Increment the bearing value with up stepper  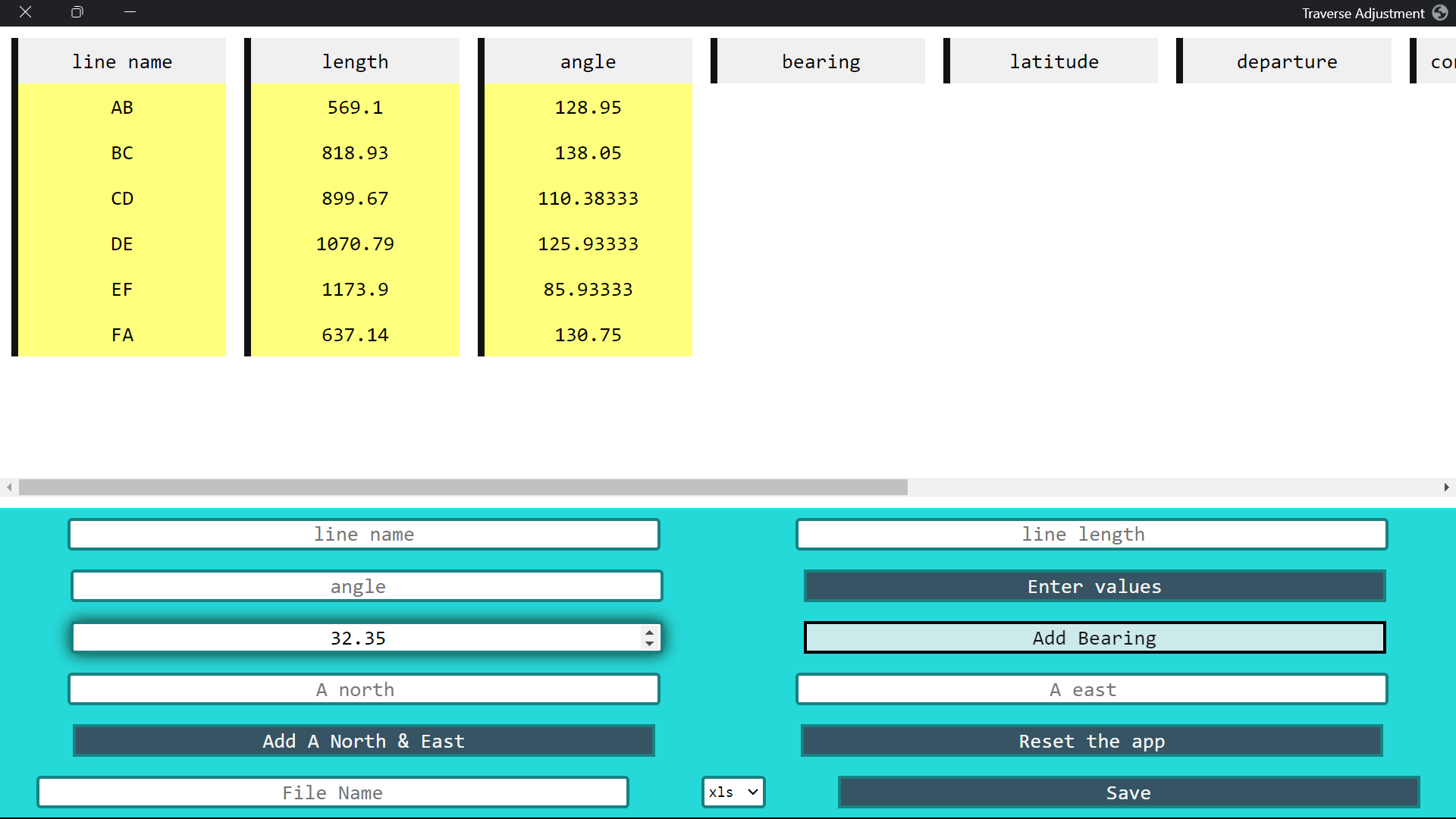point(649,632)
